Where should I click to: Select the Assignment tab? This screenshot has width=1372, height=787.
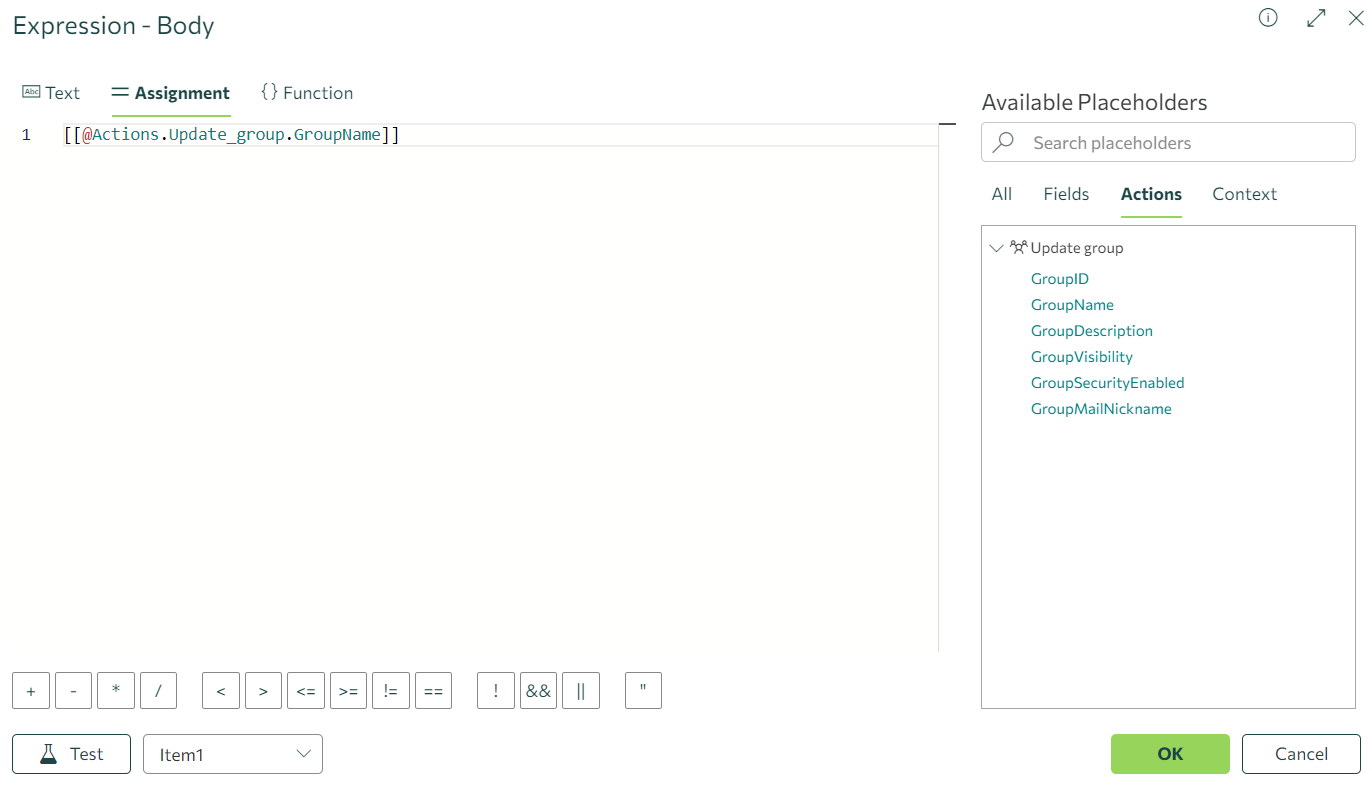point(171,93)
